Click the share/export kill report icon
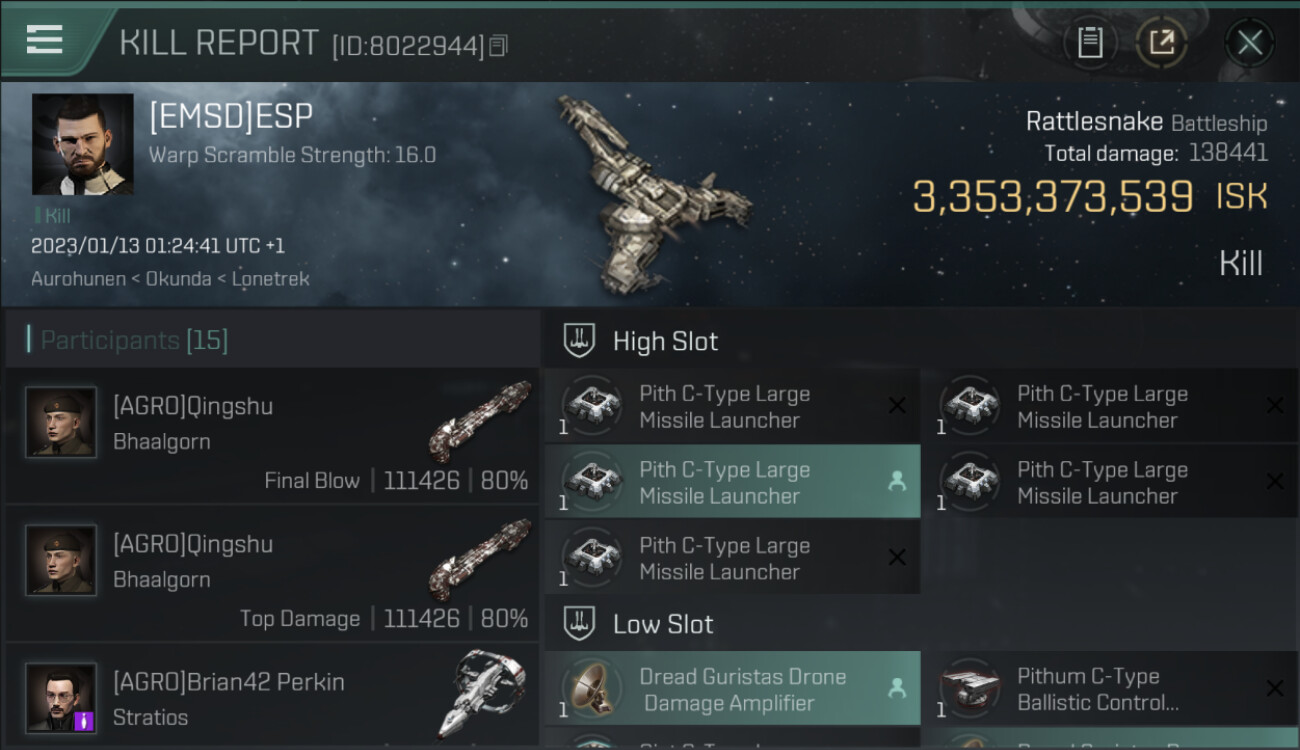Screen dimensions: 1300x750 (1162, 42)
